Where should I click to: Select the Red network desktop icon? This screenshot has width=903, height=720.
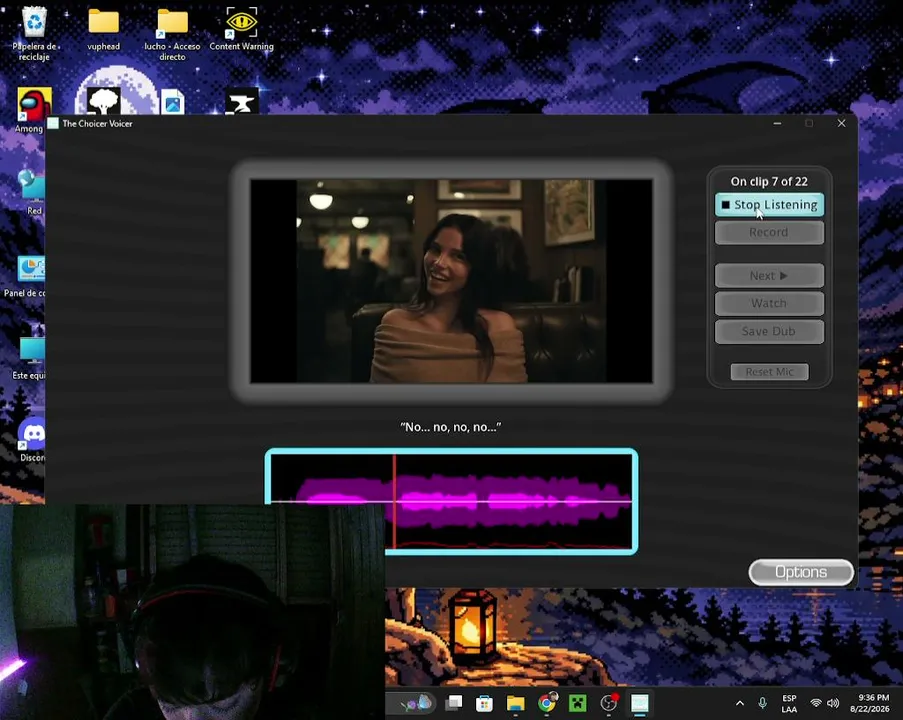(x=32, y=193)
